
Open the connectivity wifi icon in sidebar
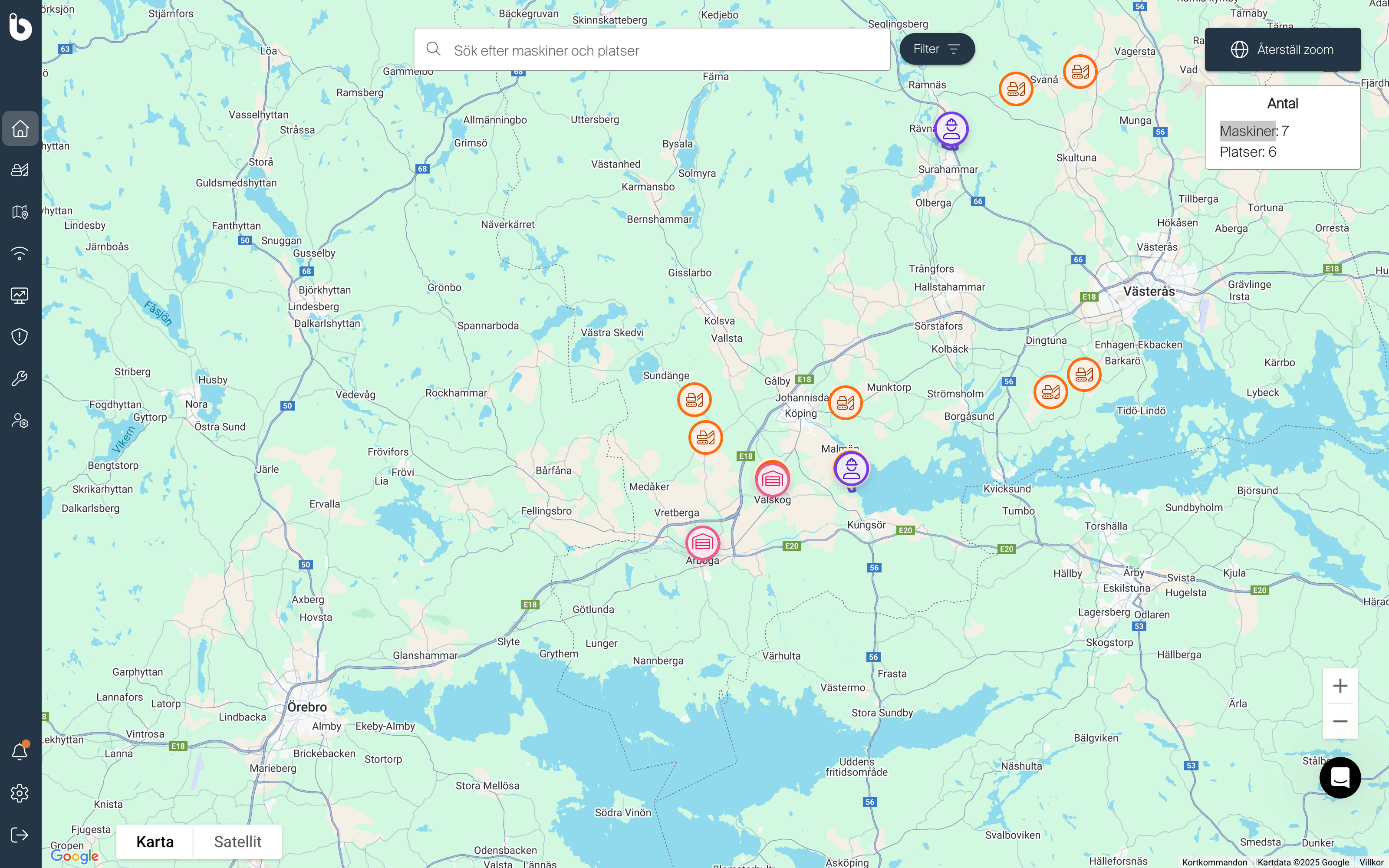point(20,253)
